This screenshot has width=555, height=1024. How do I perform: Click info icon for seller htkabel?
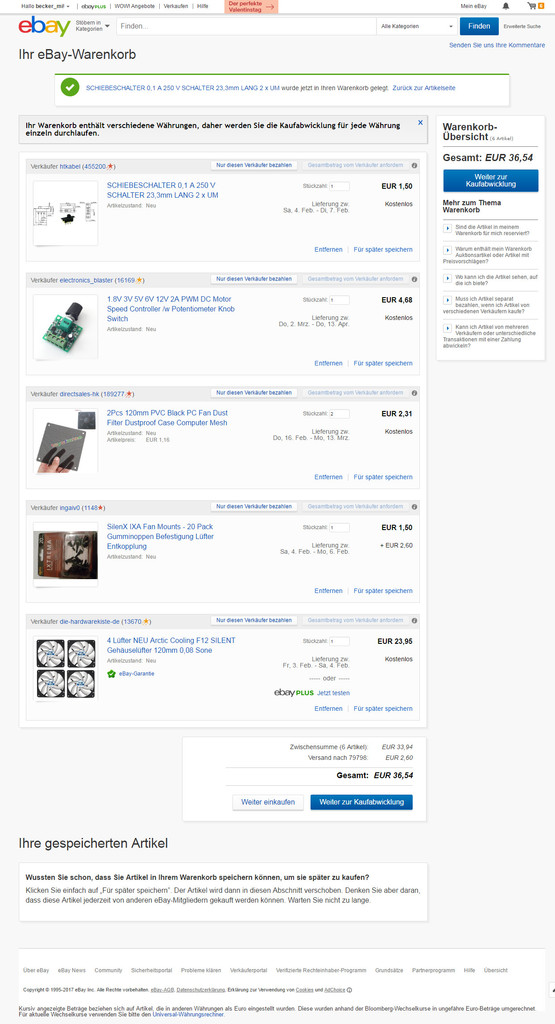pyautogui.click(x=414, y=166)
